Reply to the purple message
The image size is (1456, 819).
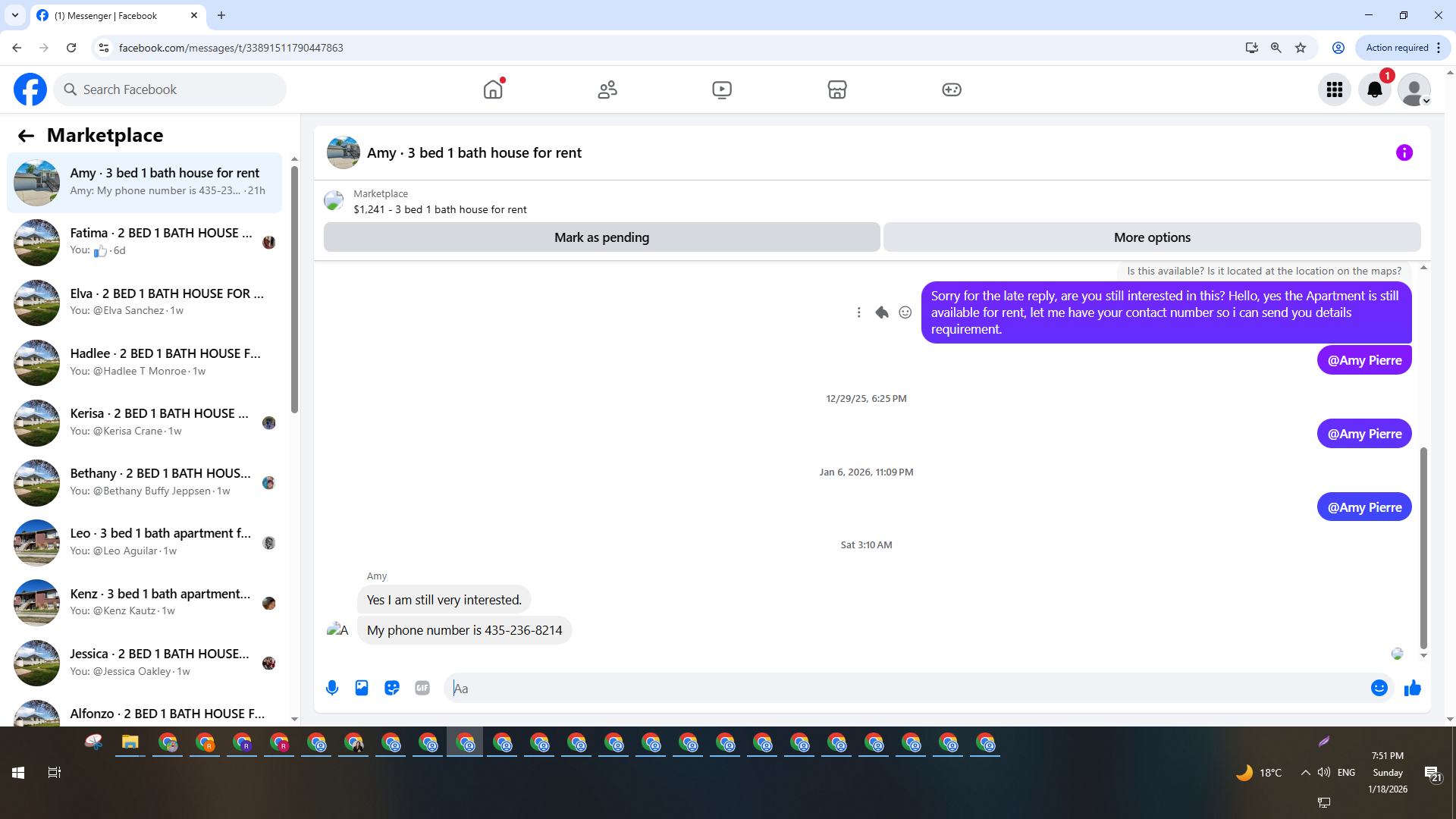tap(881, 312)
